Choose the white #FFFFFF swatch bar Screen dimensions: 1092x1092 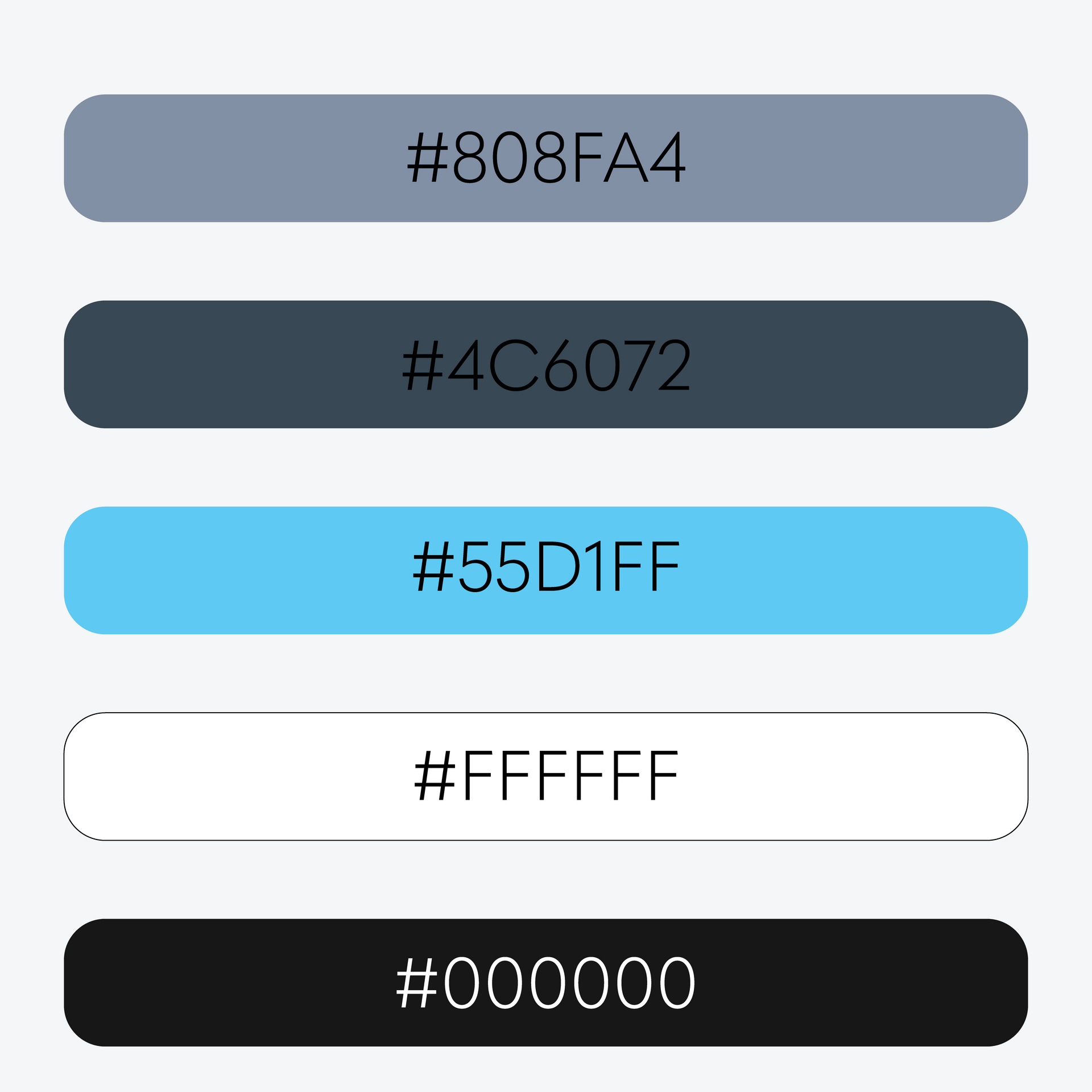tap(227, 776)
